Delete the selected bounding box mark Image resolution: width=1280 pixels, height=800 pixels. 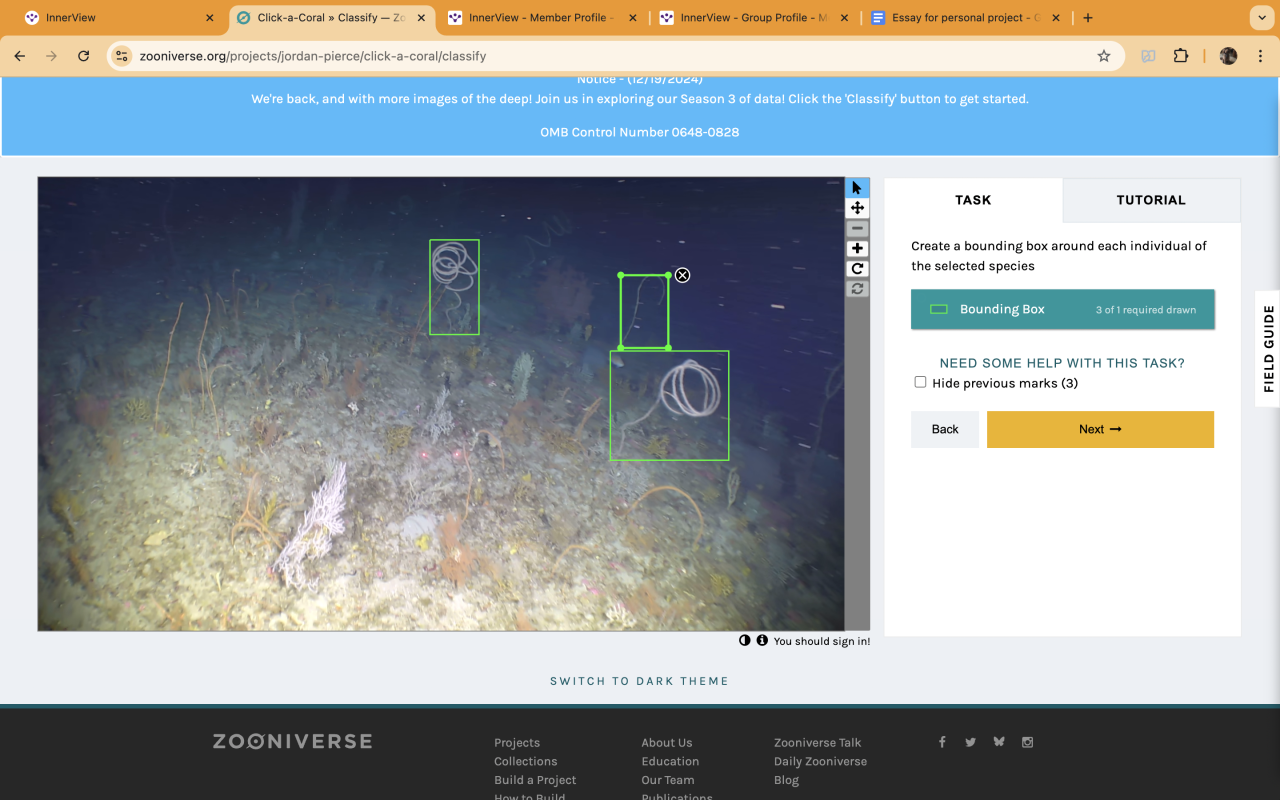682,275
